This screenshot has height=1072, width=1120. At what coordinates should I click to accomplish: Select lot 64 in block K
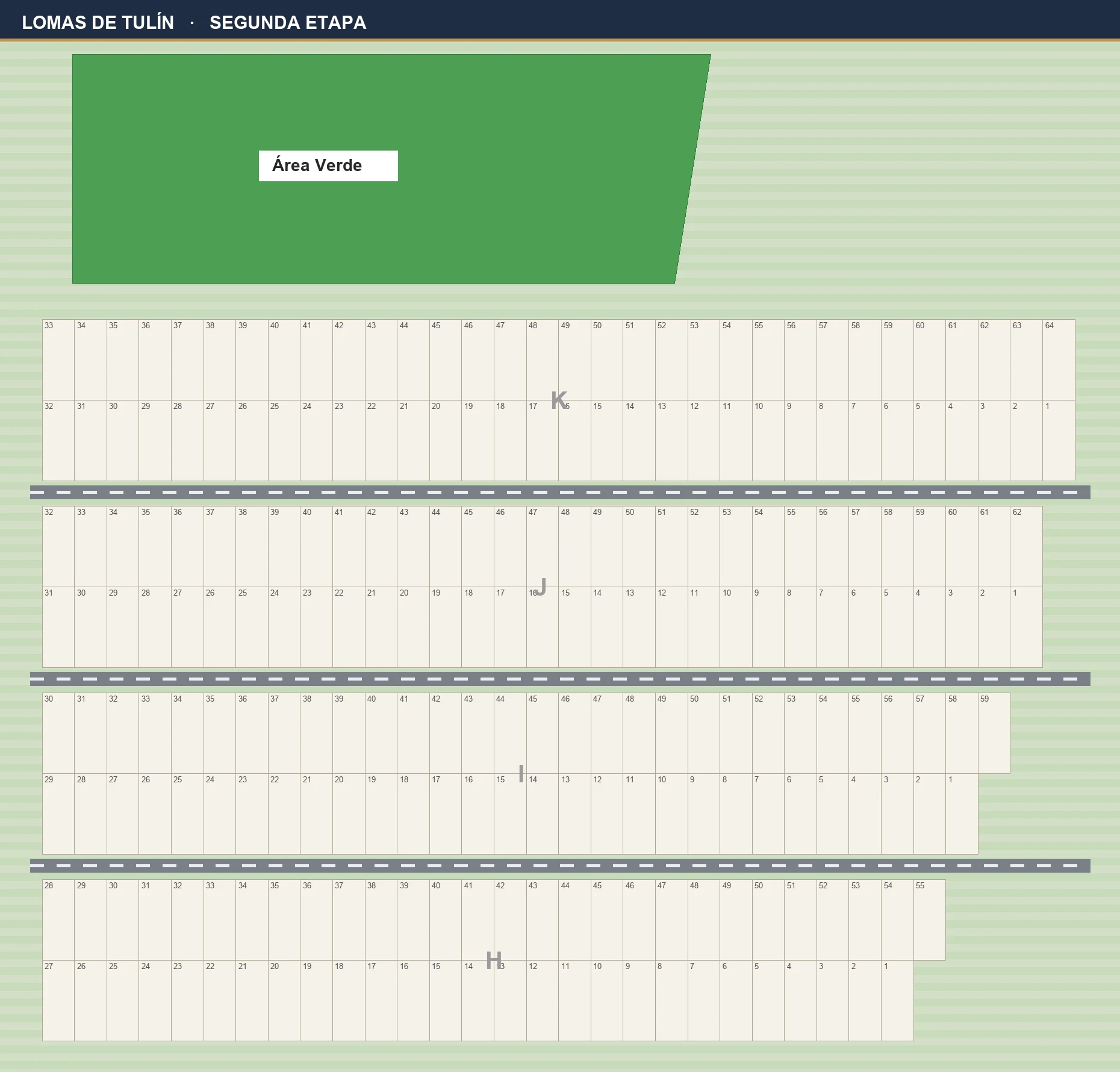tap(1059, 360)
